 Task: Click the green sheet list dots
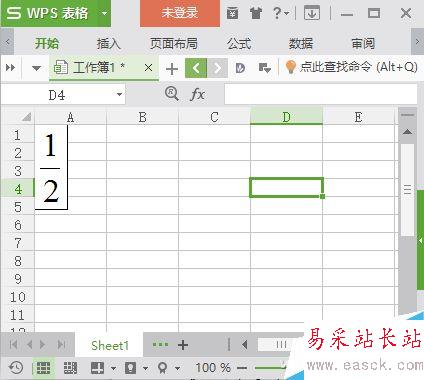[x=160, y=344]
